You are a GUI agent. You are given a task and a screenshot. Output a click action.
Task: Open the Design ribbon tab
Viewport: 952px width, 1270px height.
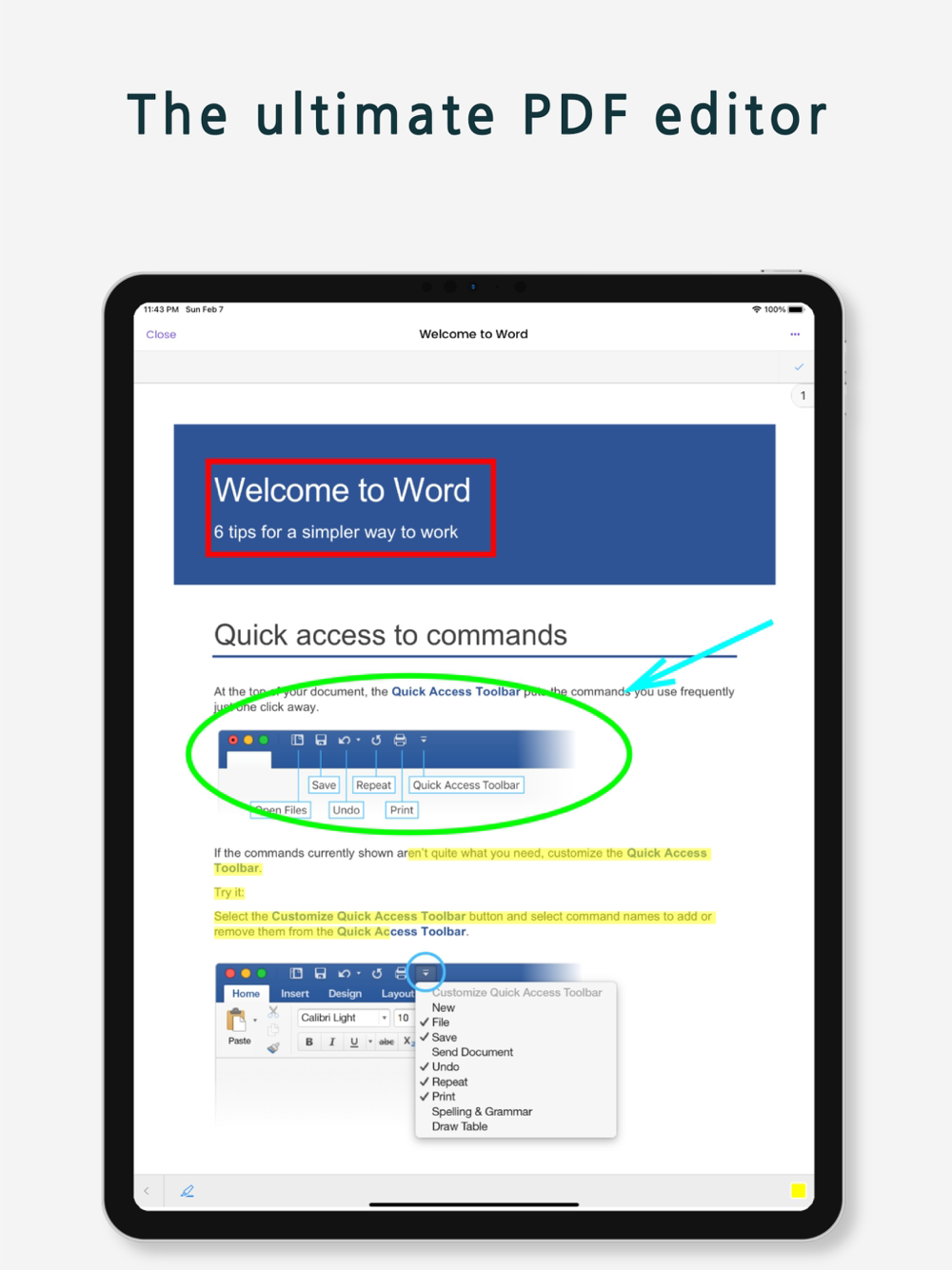(345, 994)
